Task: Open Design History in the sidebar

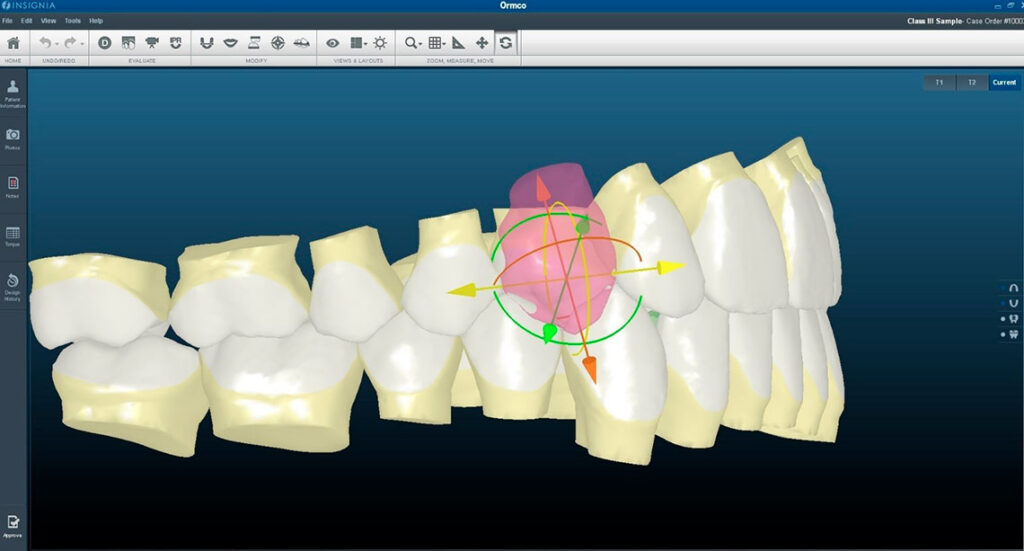Action: click(13, 285)
